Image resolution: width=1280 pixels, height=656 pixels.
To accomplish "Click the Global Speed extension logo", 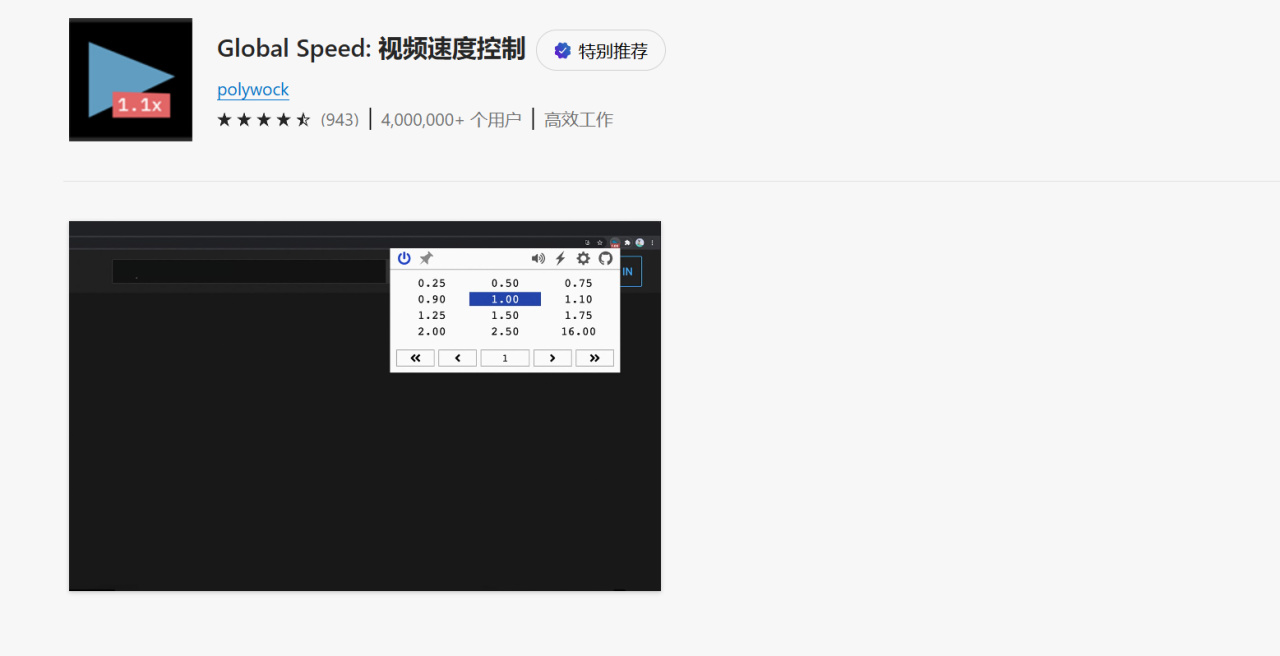I will coord(130,80).
